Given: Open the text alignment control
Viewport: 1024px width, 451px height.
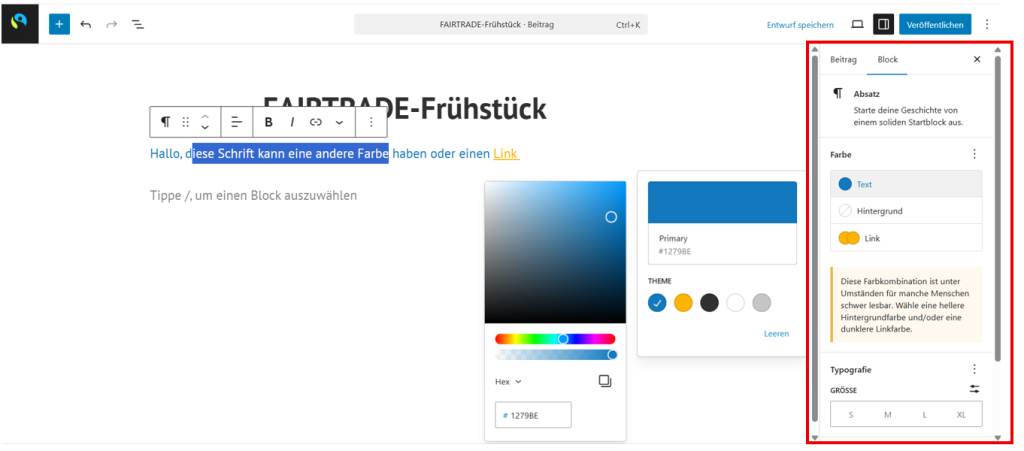Looking at the screenshot, I should (x=237, y=122).
